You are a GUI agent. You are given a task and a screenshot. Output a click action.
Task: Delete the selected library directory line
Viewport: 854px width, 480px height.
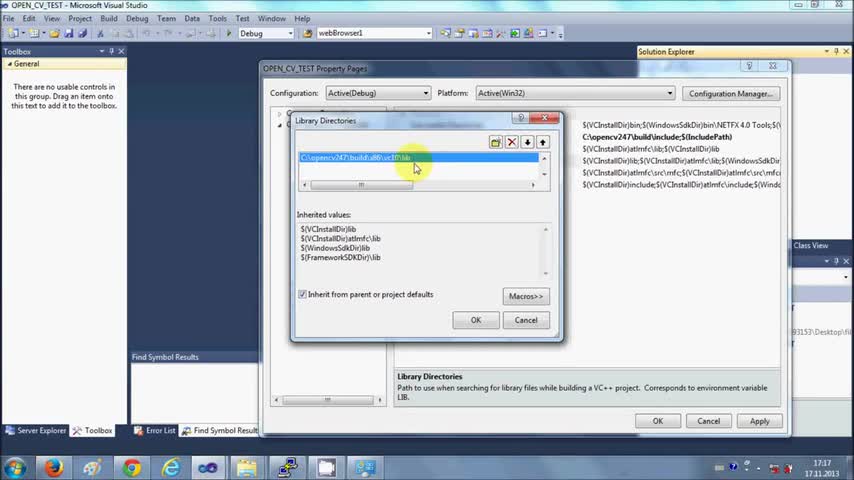click(x=511, y=142)
